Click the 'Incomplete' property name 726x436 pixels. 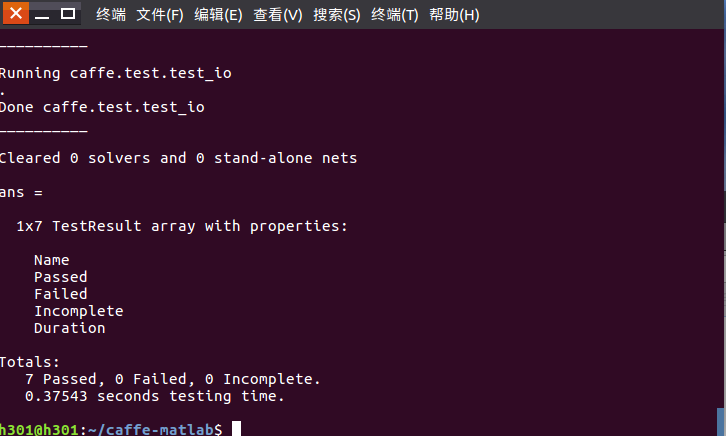tap(78, 311)
